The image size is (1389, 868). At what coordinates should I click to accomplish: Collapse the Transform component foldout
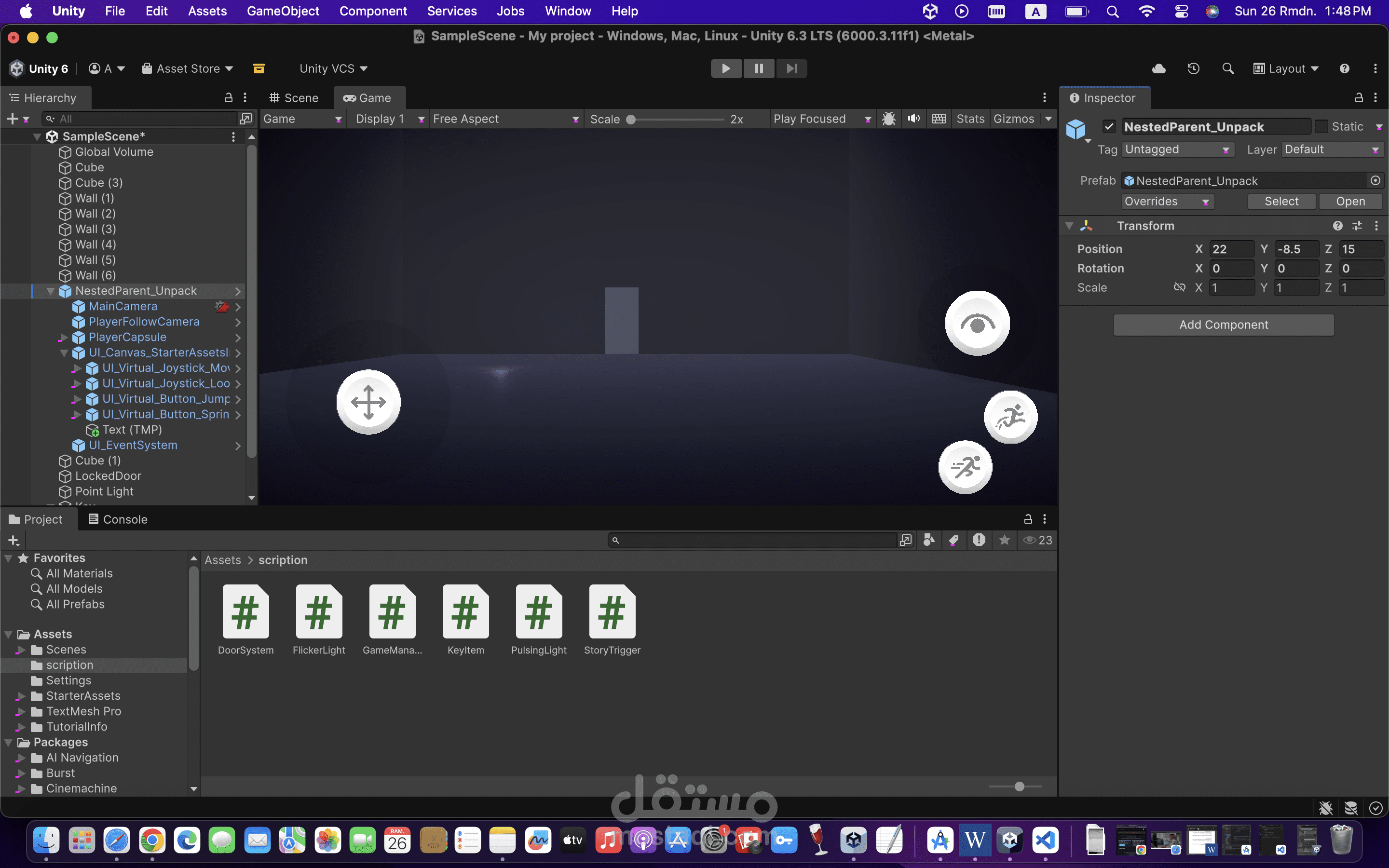pos(1069,226)
